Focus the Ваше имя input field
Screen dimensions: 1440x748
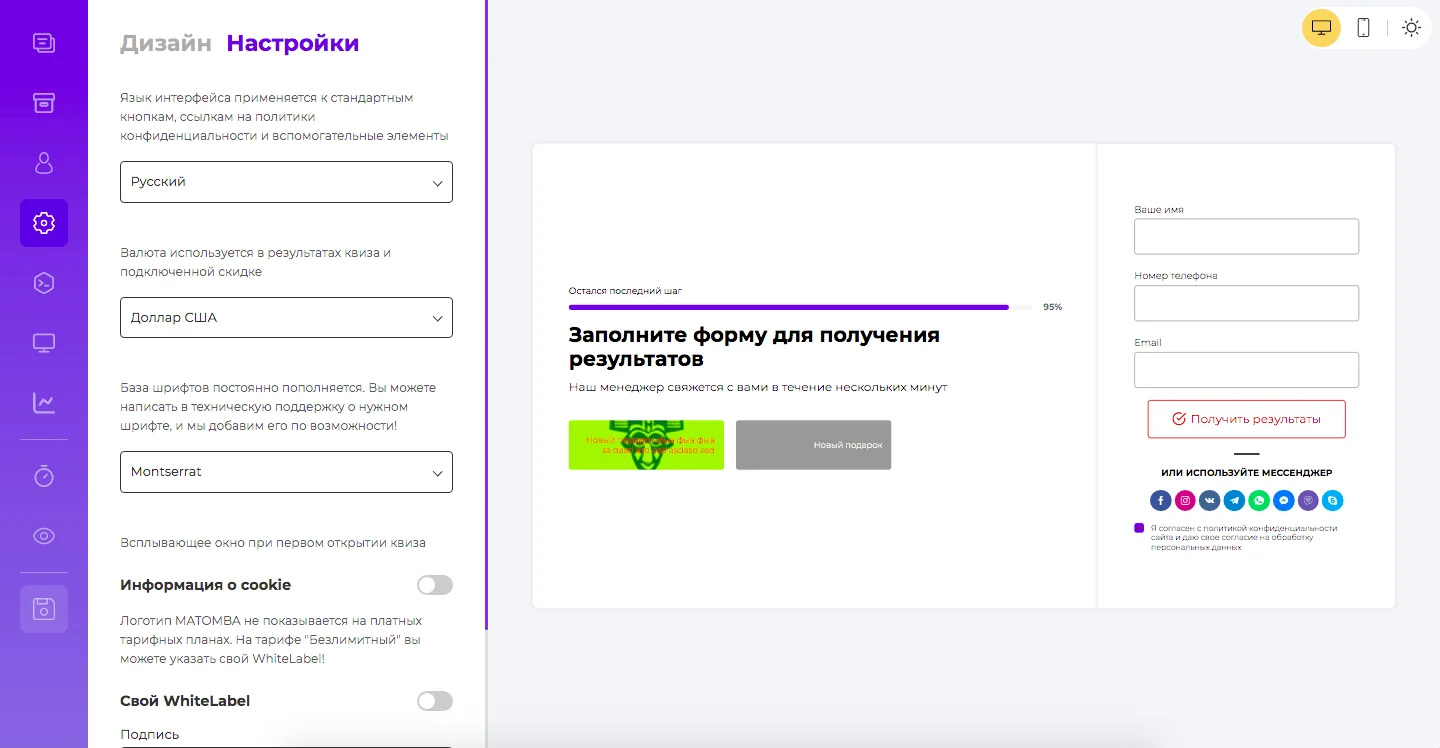click(1246, 237)
